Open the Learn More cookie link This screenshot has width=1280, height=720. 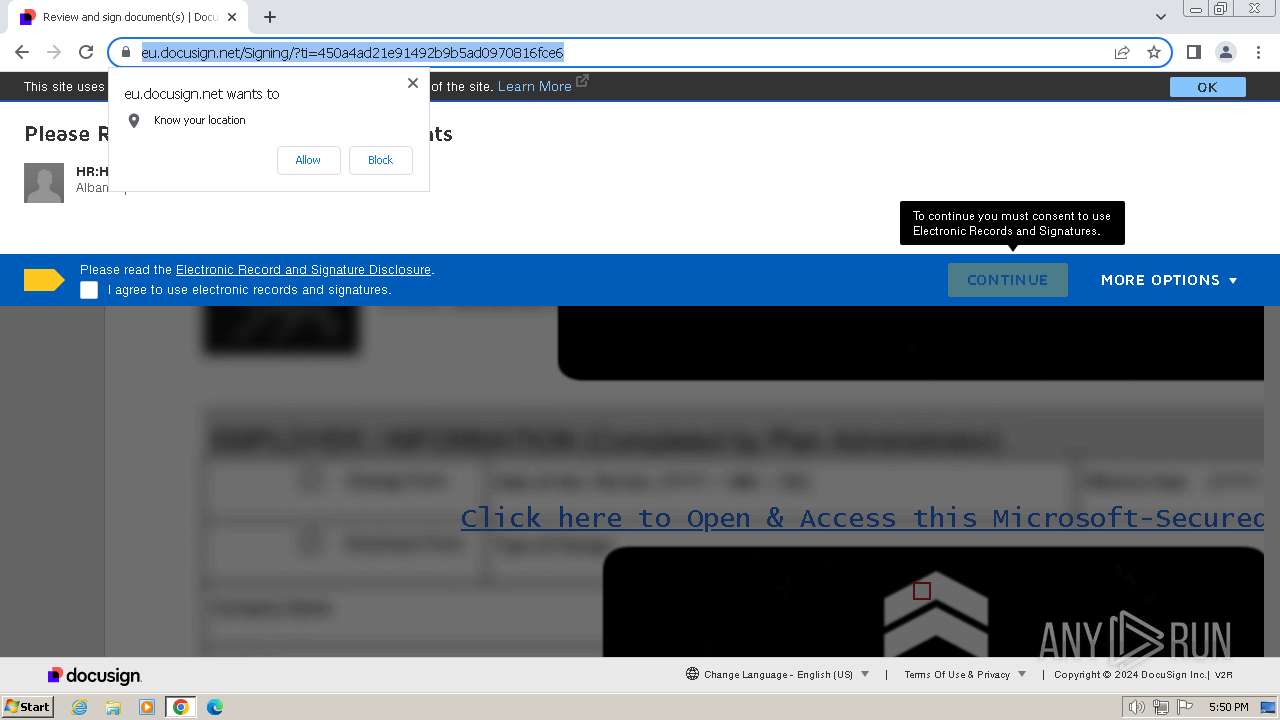(x=535, y=86)
